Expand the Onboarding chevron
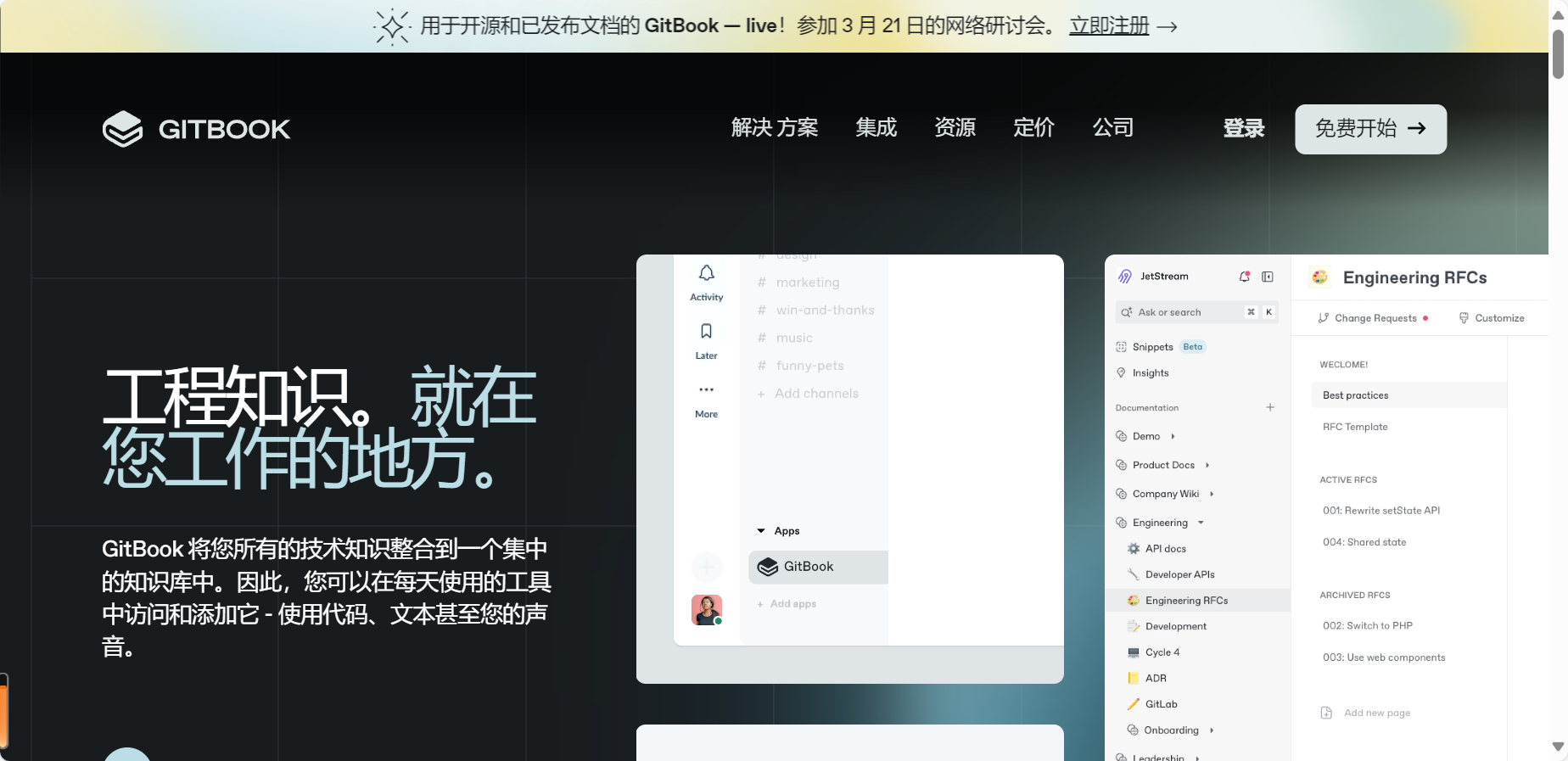 1212,730
